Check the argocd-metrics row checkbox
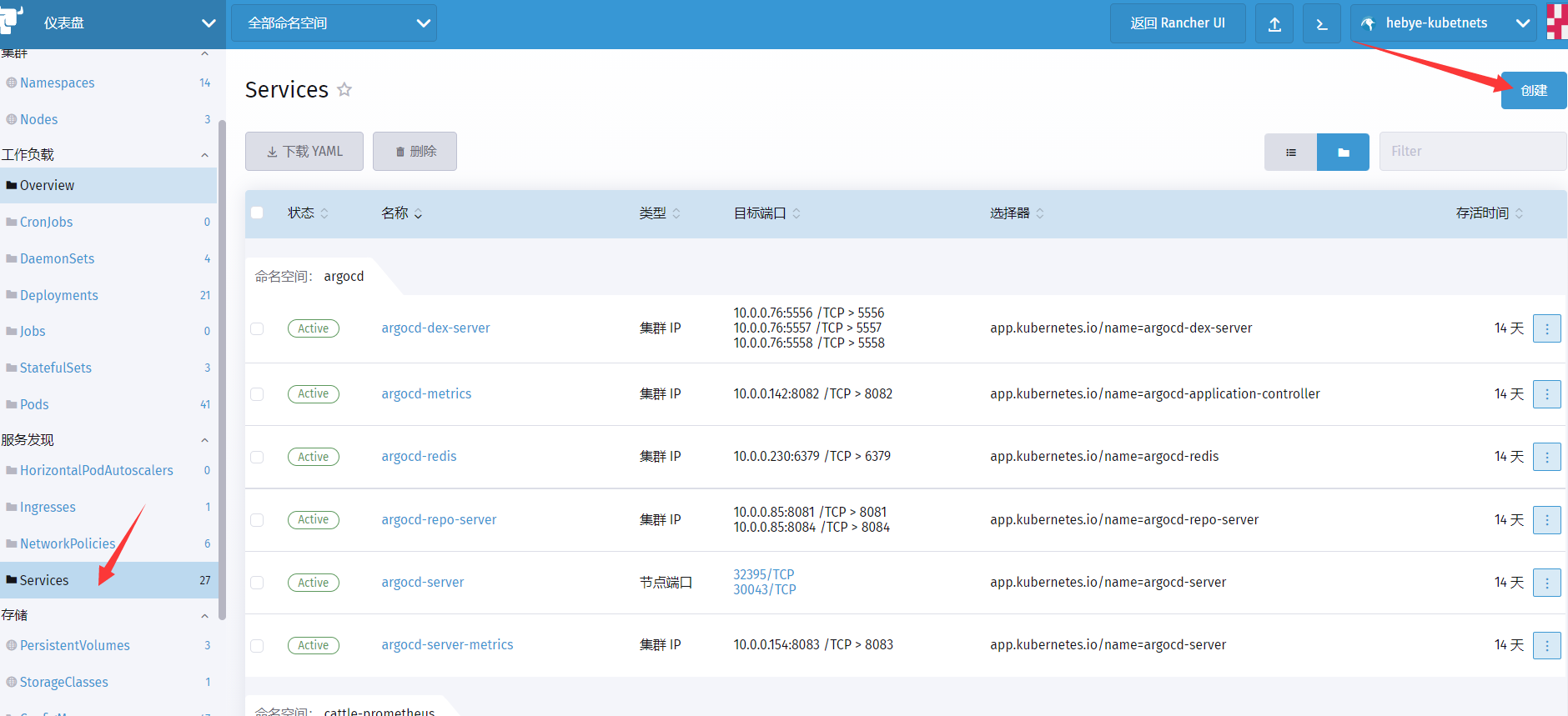 (257, 394)
